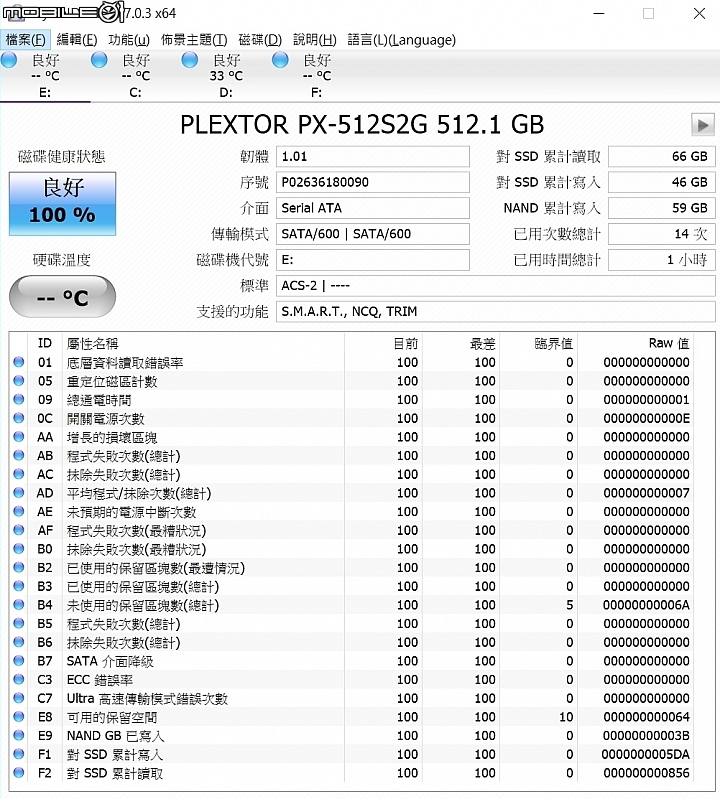
Task: Select the C: drive tab
Action: pos(136,76)
